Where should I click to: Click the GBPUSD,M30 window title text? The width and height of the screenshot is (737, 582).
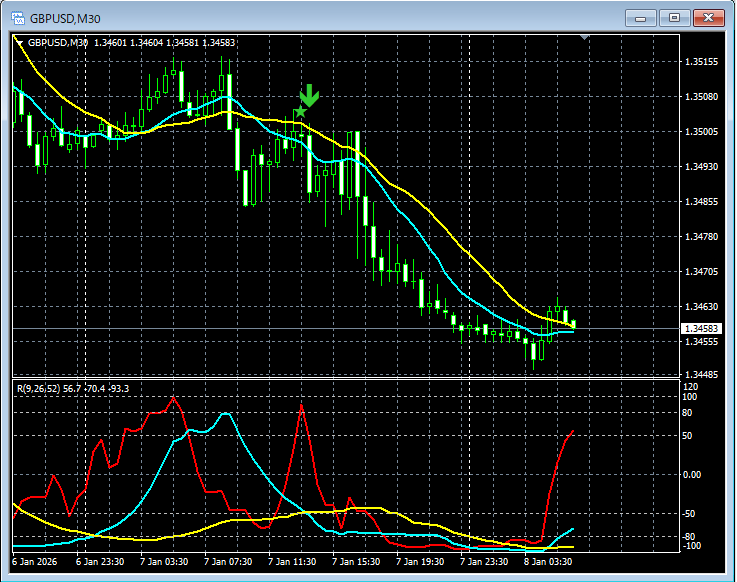pyautogui.click(x=65, y=19)
